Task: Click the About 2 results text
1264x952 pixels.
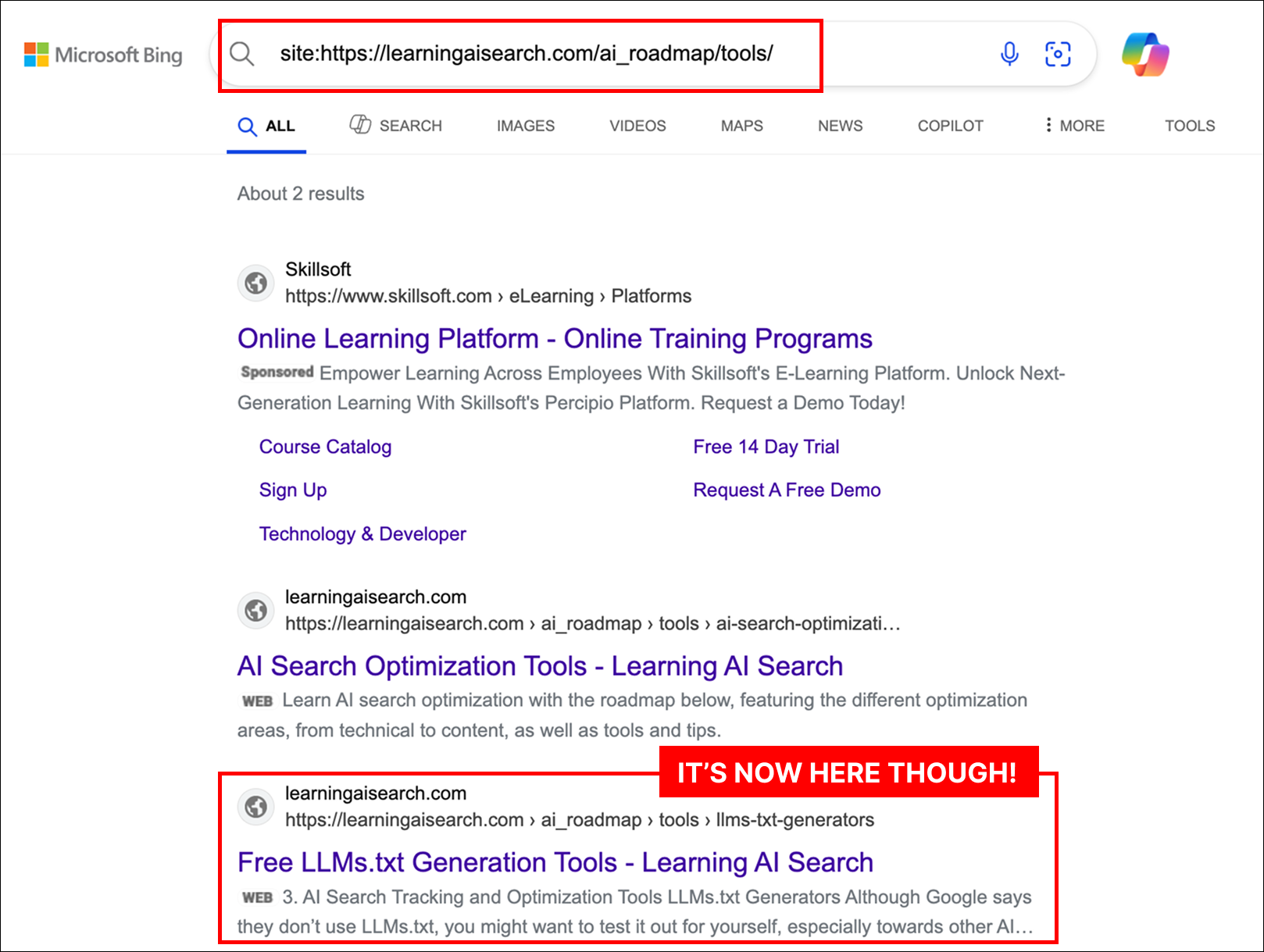Action: (301, 194)
